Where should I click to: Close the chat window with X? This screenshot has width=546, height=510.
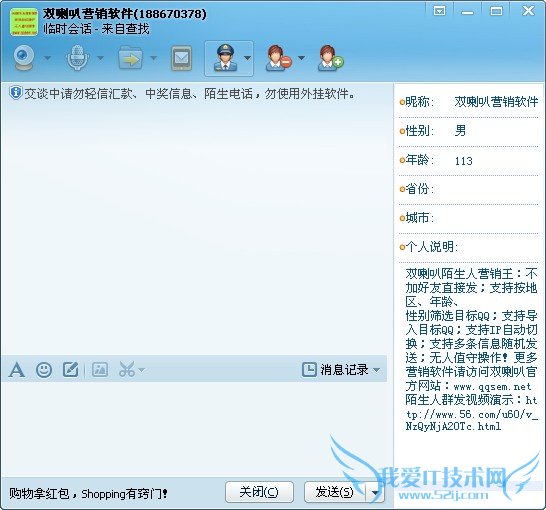point(529,11)
